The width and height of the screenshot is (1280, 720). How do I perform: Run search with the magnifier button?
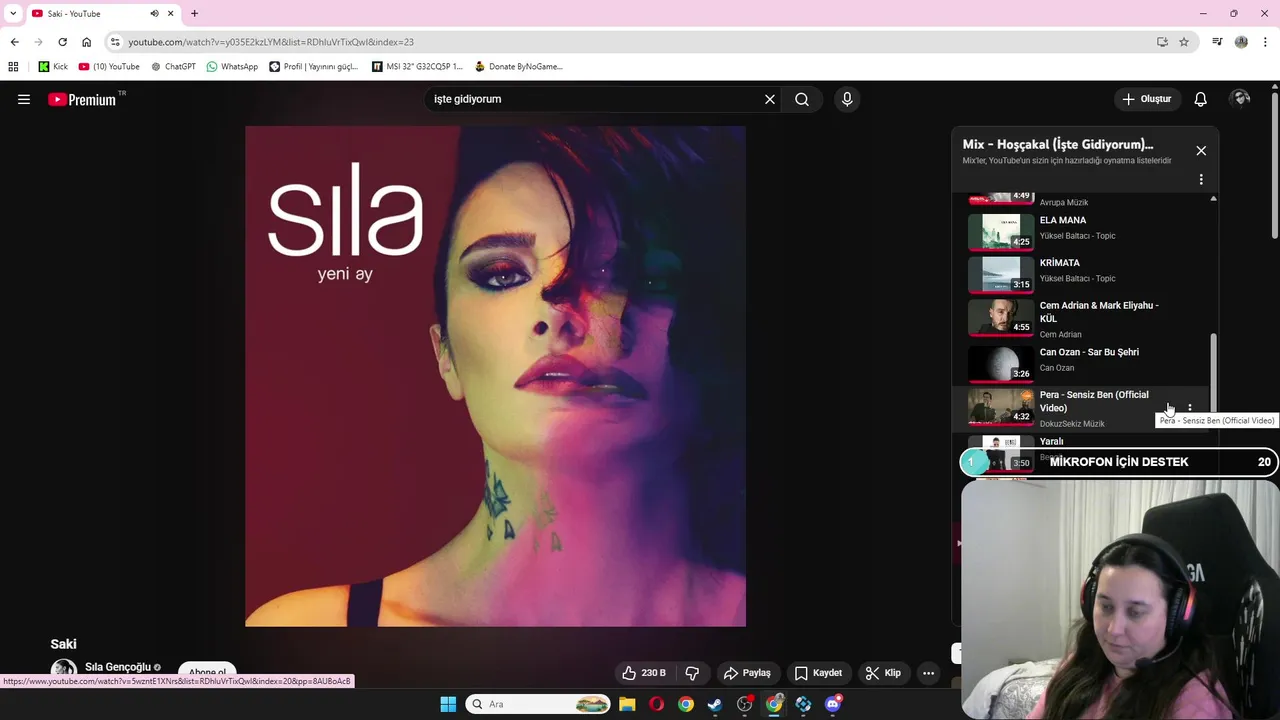[x=802, y=99]
